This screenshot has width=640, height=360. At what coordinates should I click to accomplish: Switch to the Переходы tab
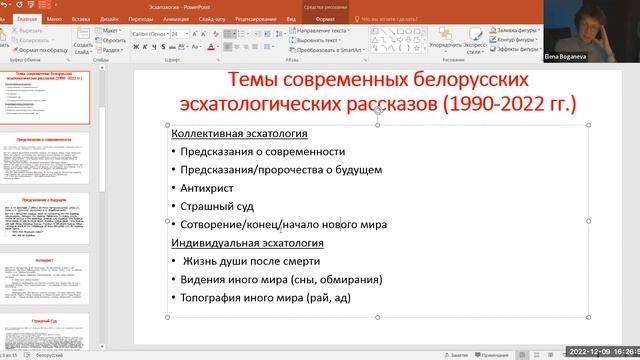(140, 19)
